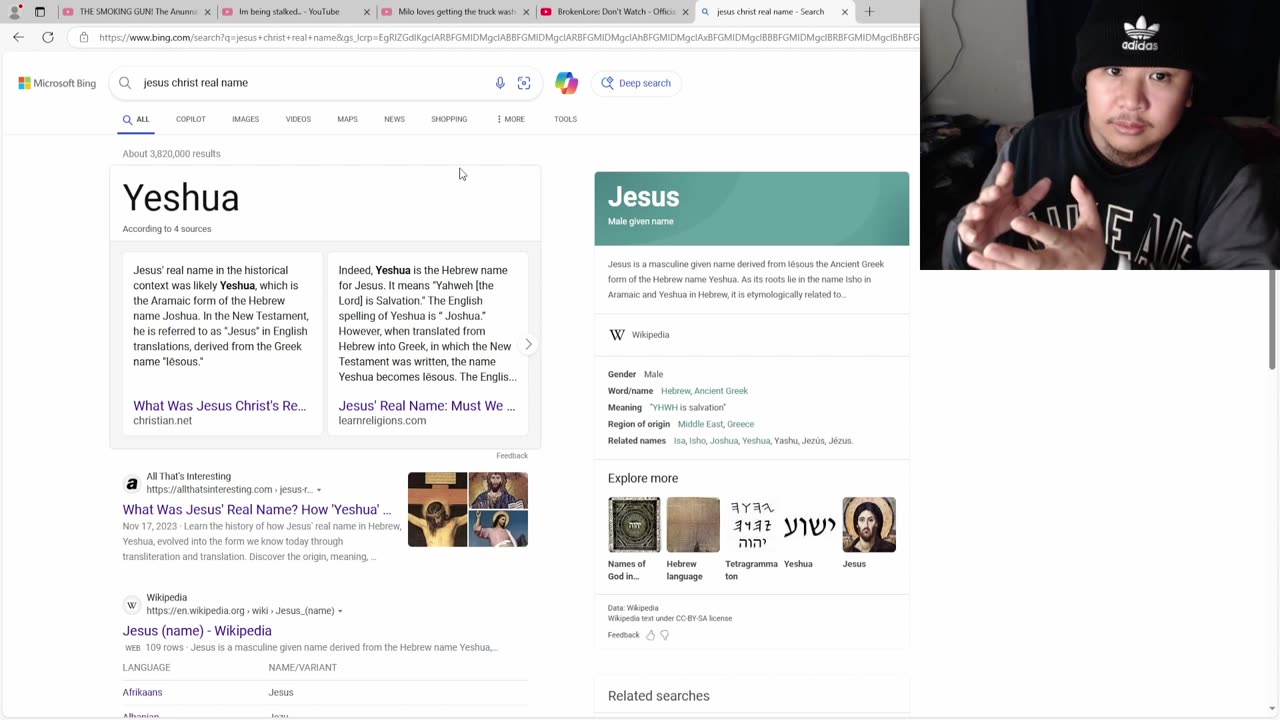Click the browser back arrow
This screenshot has width=1280, height=720.
pos(18,37)
